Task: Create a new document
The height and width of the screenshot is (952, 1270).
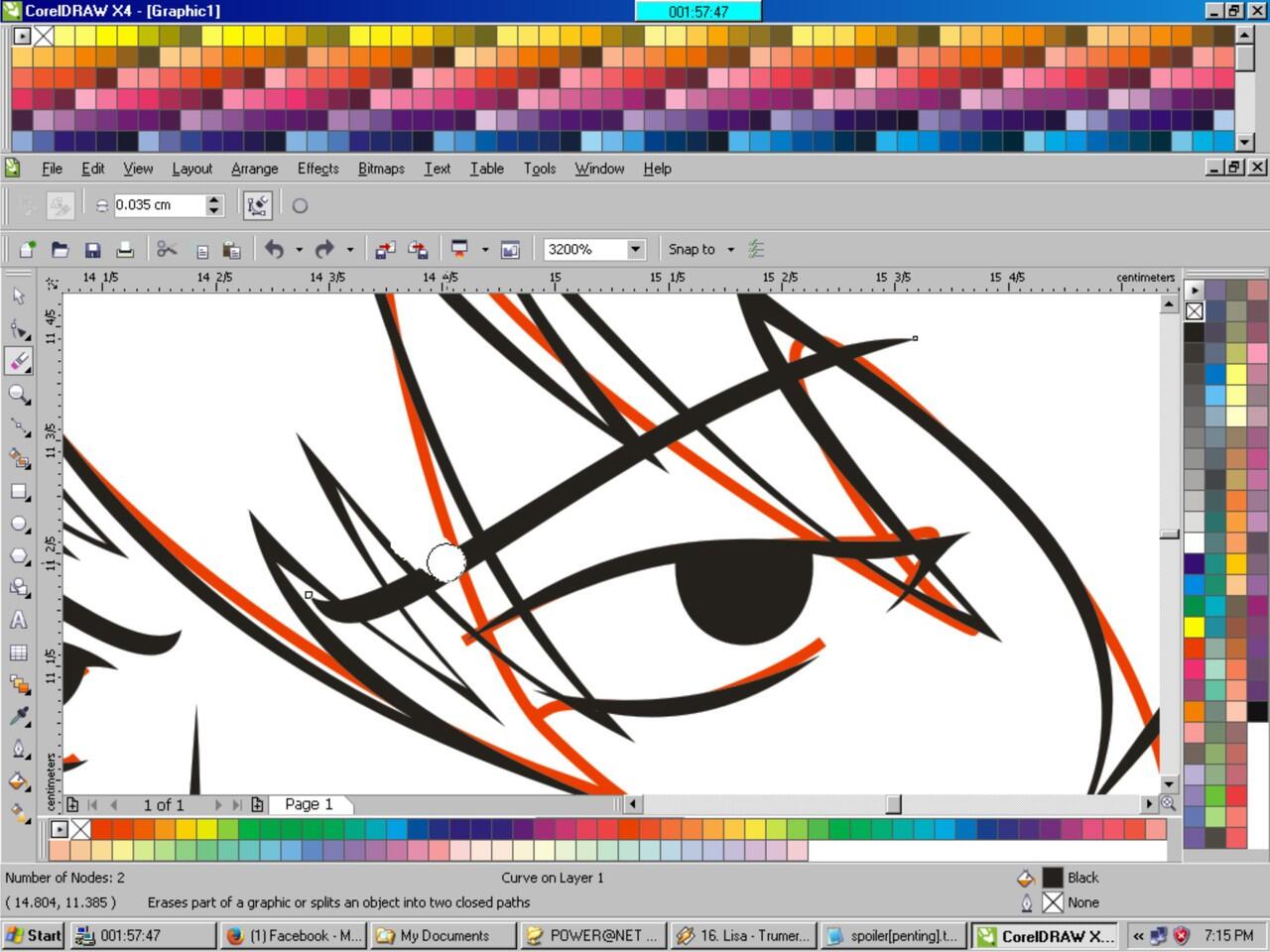Action: pyautogui.click(x=27, y=250)
